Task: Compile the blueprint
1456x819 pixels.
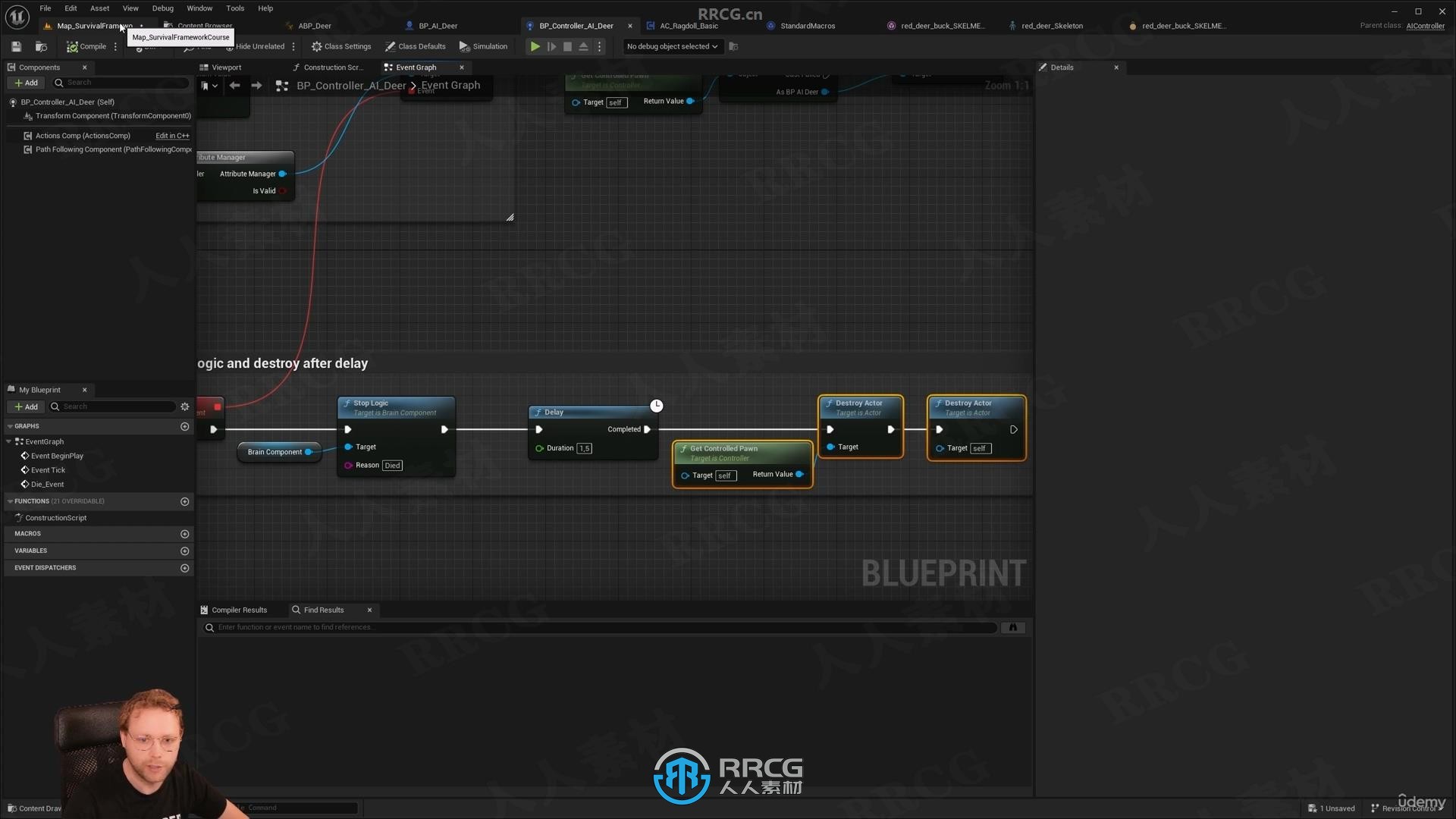Action: (86, 46)
